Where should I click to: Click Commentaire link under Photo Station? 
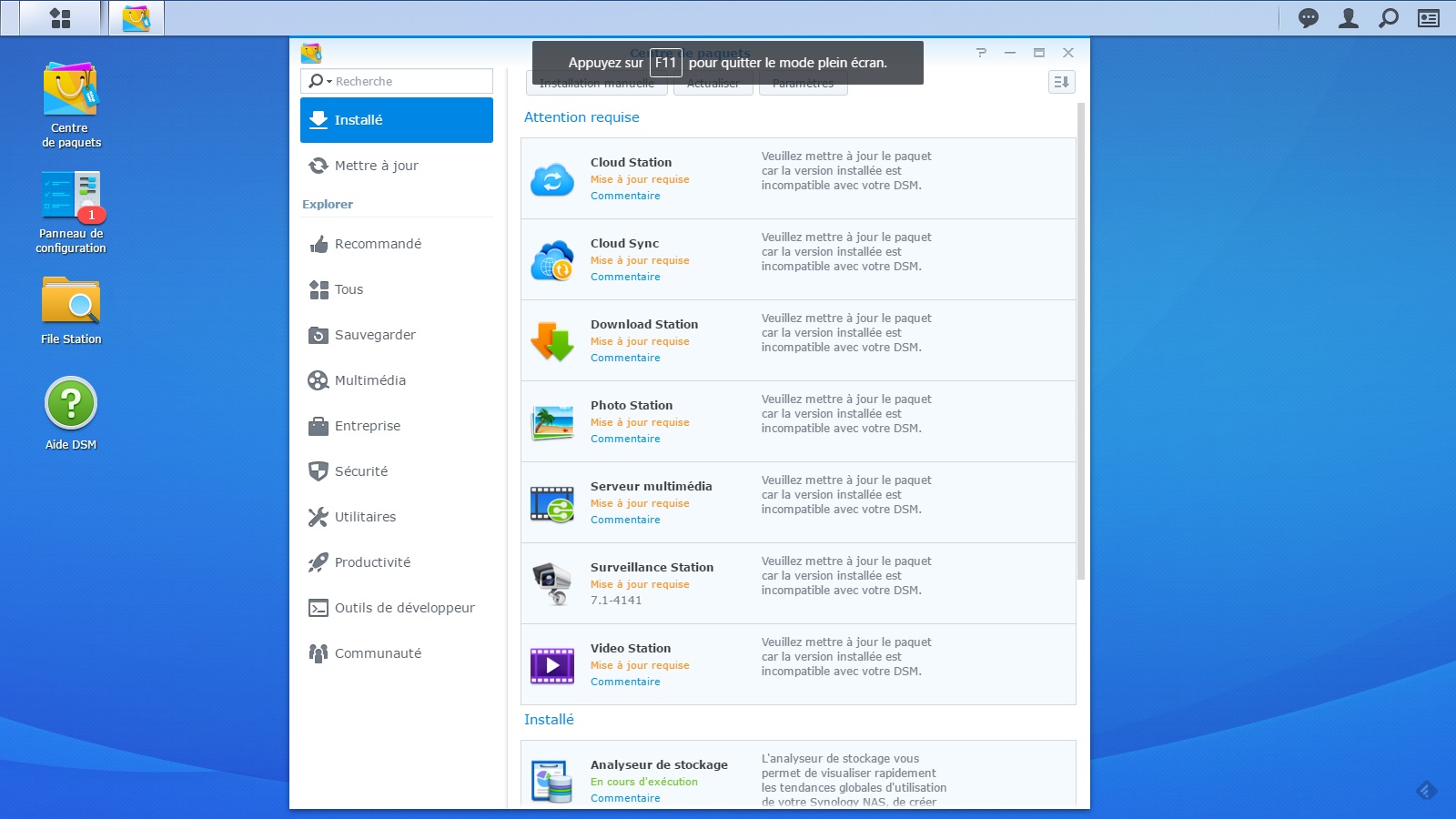625,439
